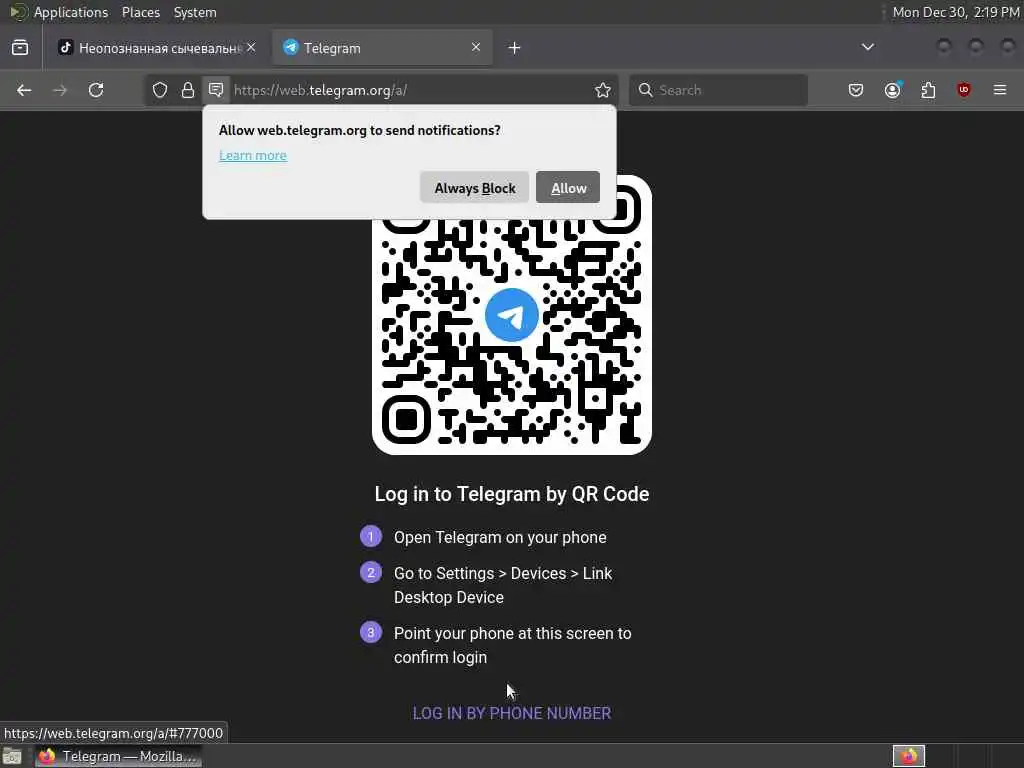Close the TikTok tab
Image resolution: width=1024 pixels, height=768 pixels.
[x=251, y=48]
